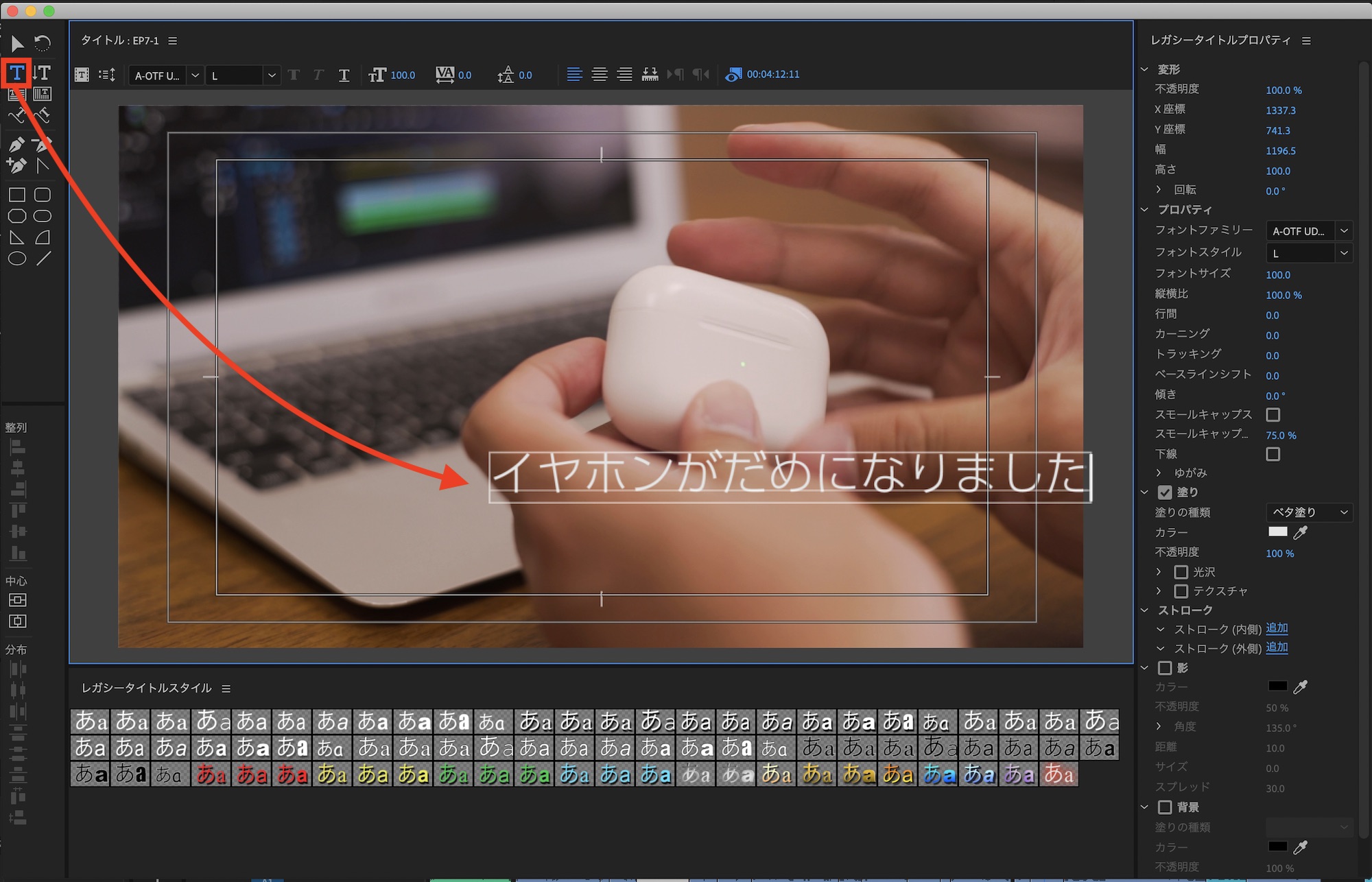Click 追加 for ストローク (内側)

pyautogui.click(x=1277, y=628)
